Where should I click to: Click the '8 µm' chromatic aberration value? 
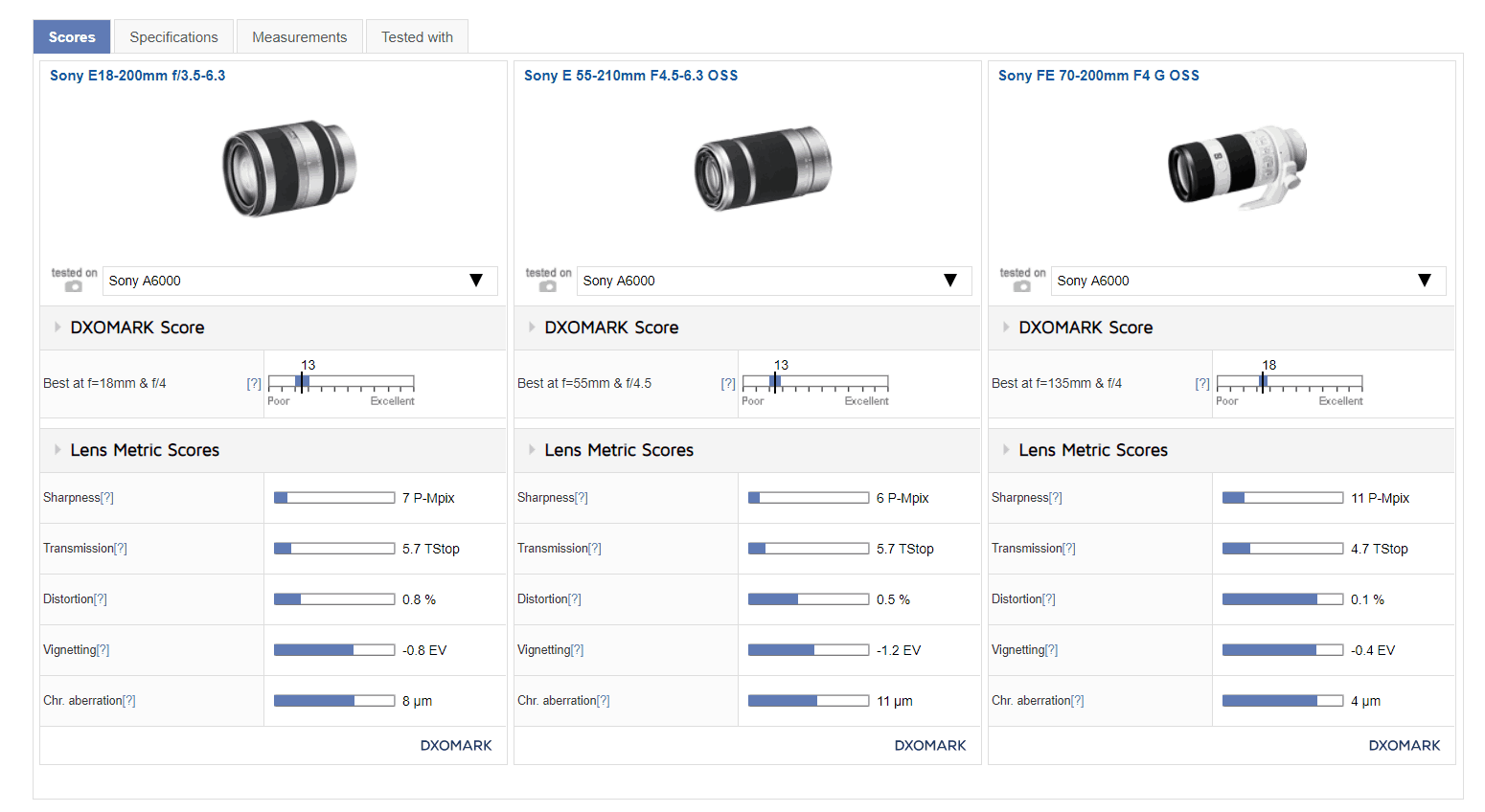(x=417, y=701)
